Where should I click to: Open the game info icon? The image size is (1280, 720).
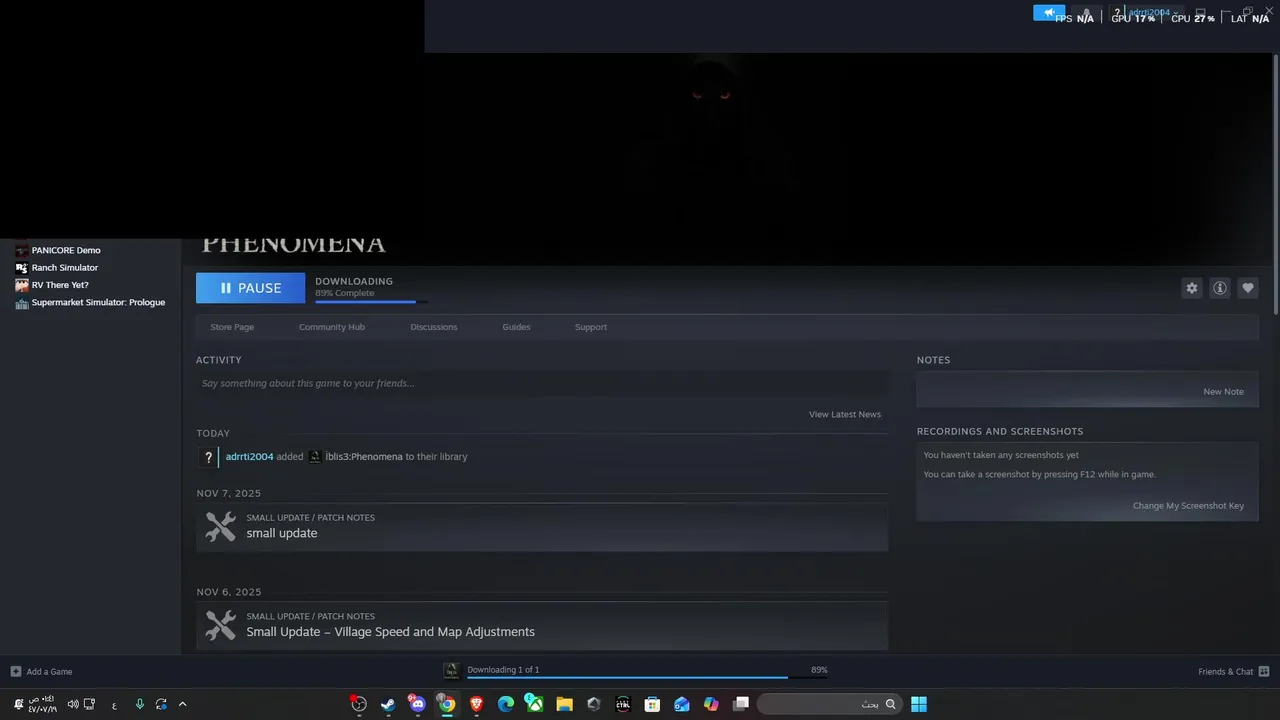[x=1220, y=288]
